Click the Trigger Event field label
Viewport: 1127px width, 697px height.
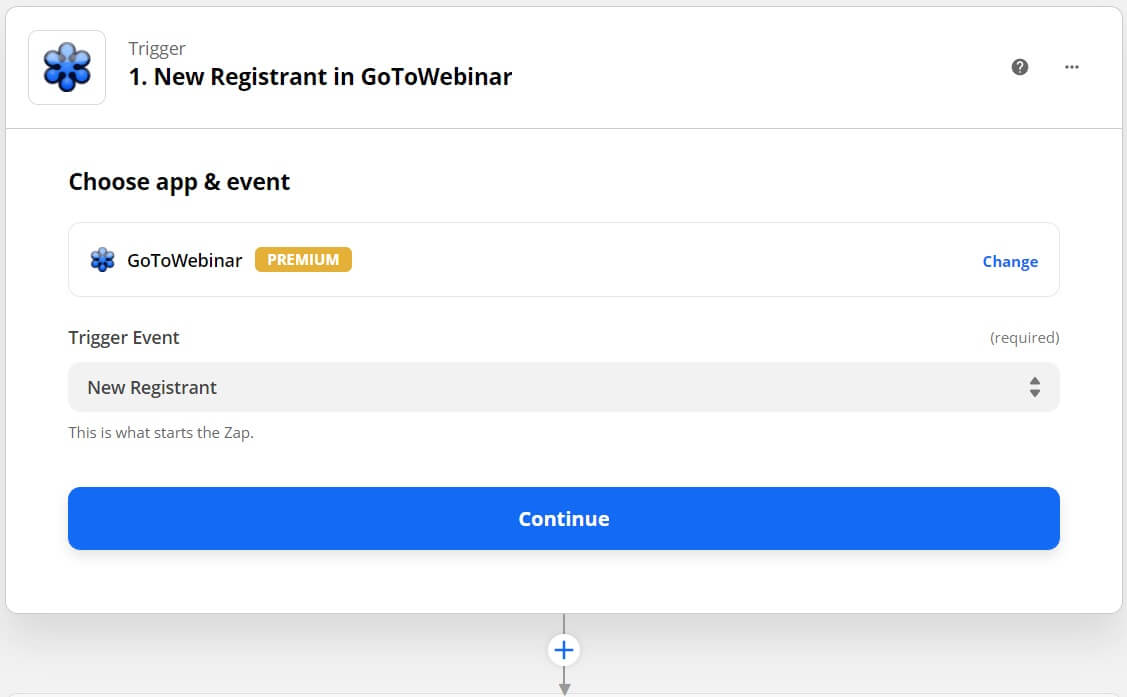[124, 338]
